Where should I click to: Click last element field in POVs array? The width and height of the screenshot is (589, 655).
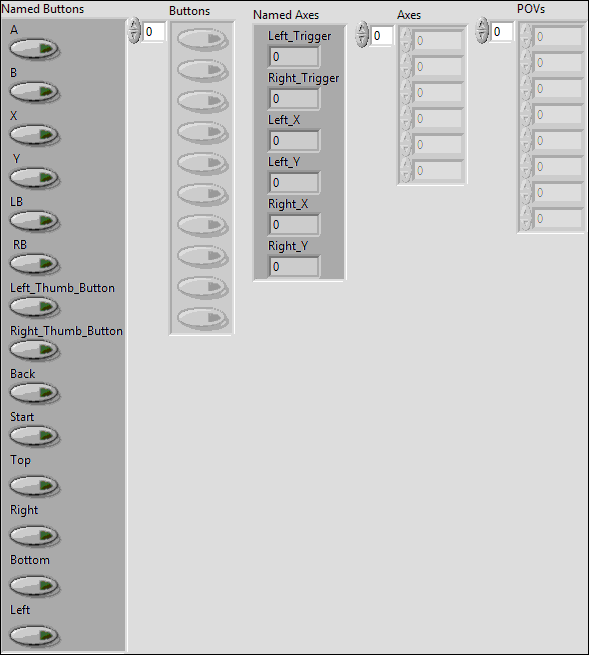pyautogui.click(x=559, y=219)
